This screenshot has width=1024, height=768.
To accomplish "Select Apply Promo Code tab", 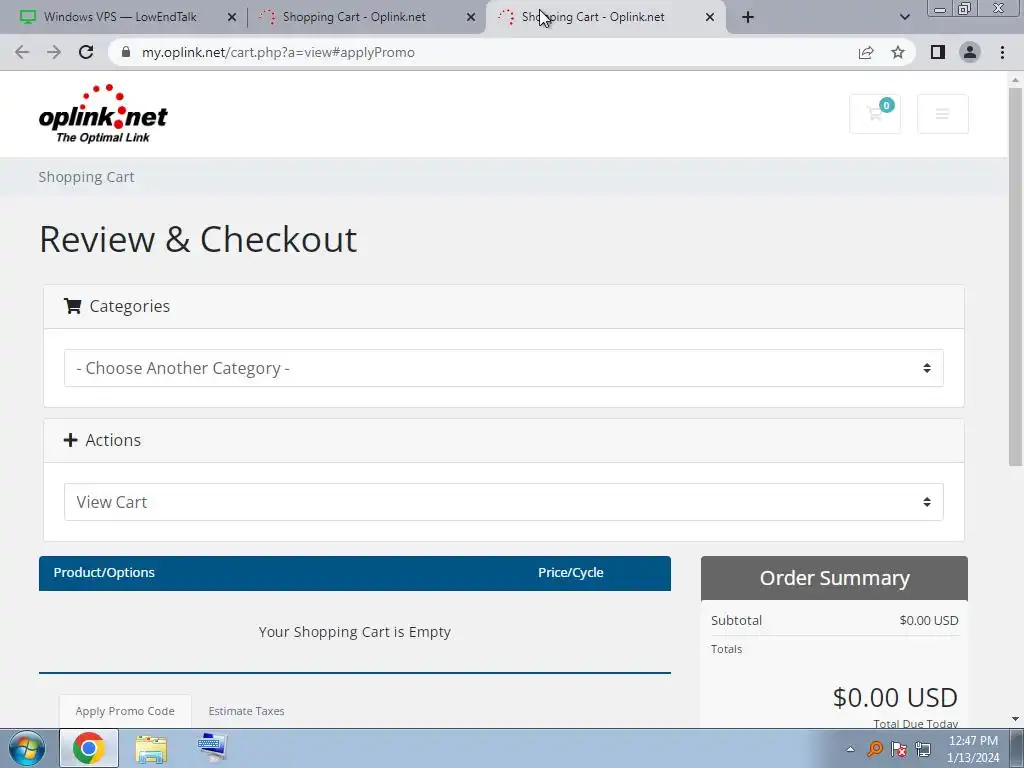I will pyautogui.click(x=125, y=711).
